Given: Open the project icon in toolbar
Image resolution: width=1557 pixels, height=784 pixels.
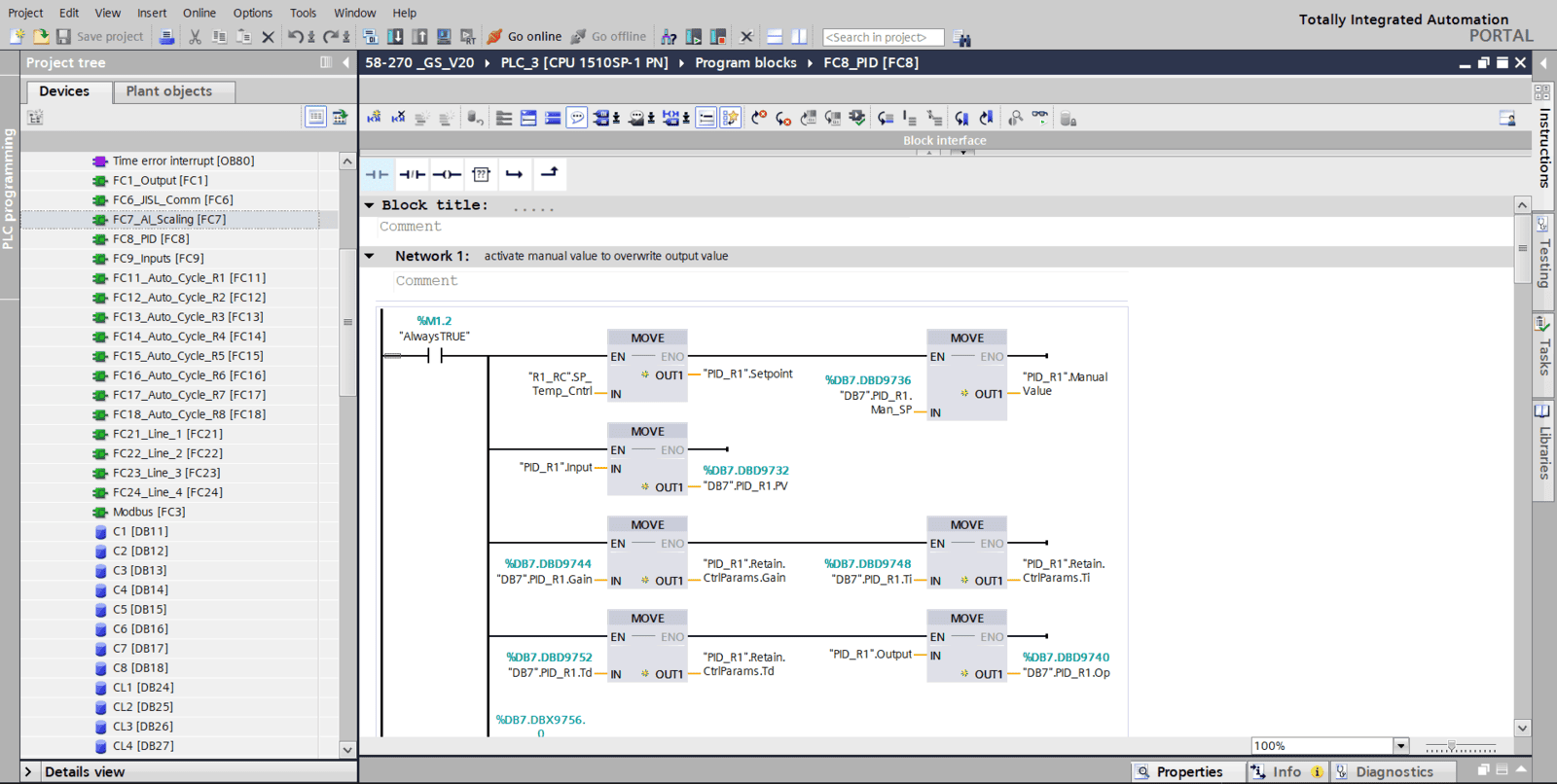Looking at the screenshot, I should pyautogui.click(x=41, y=37).
